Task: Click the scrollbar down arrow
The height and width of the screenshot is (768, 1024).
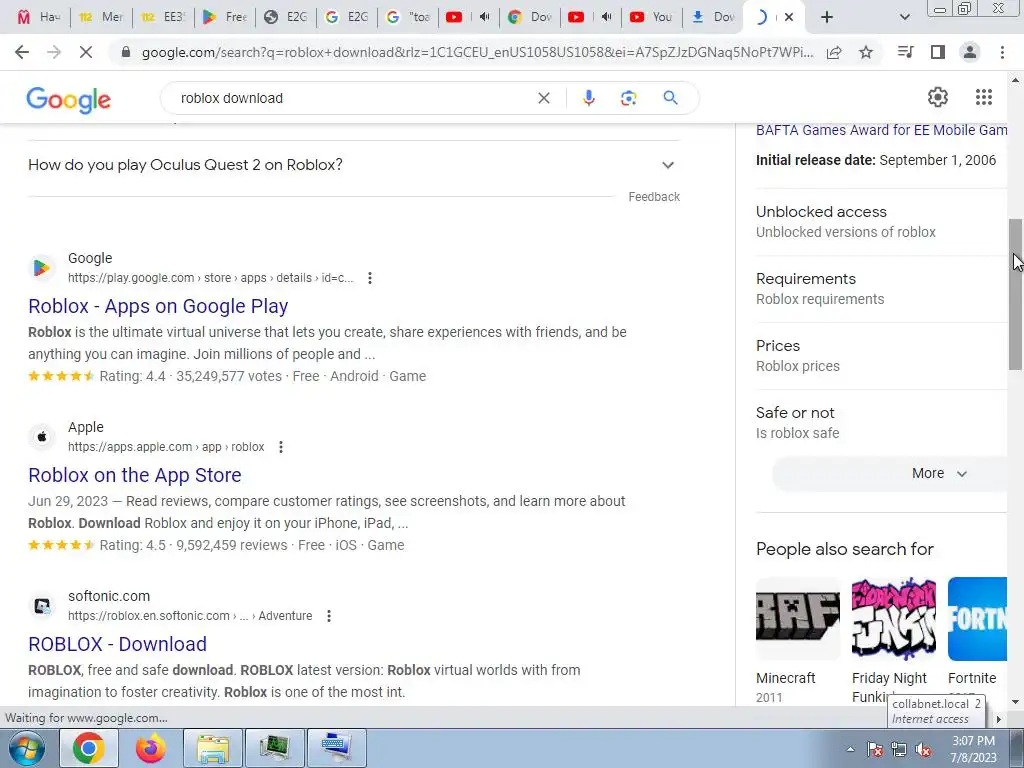Action: 1016,702
